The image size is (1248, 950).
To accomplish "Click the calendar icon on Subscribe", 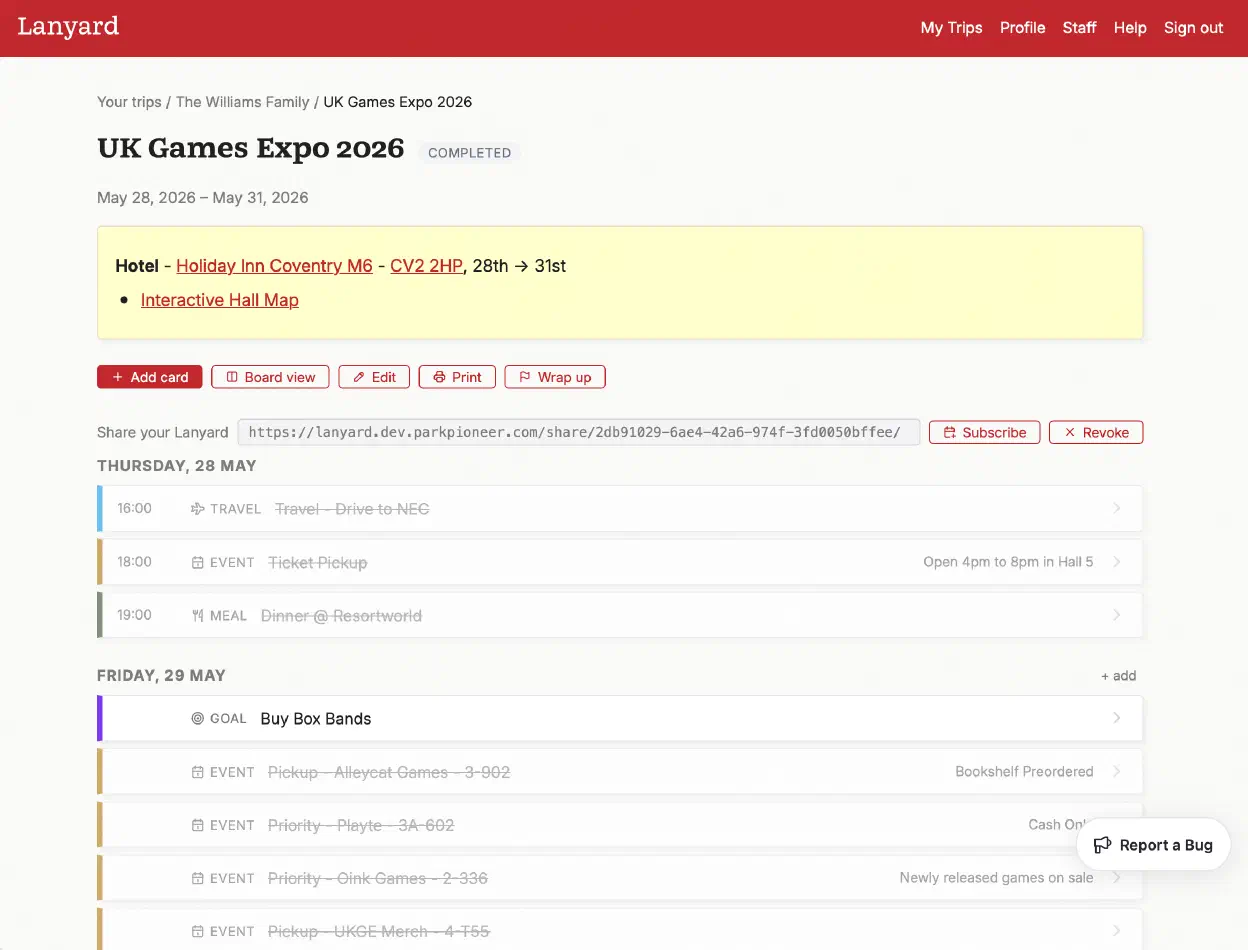I will point(950,432).
